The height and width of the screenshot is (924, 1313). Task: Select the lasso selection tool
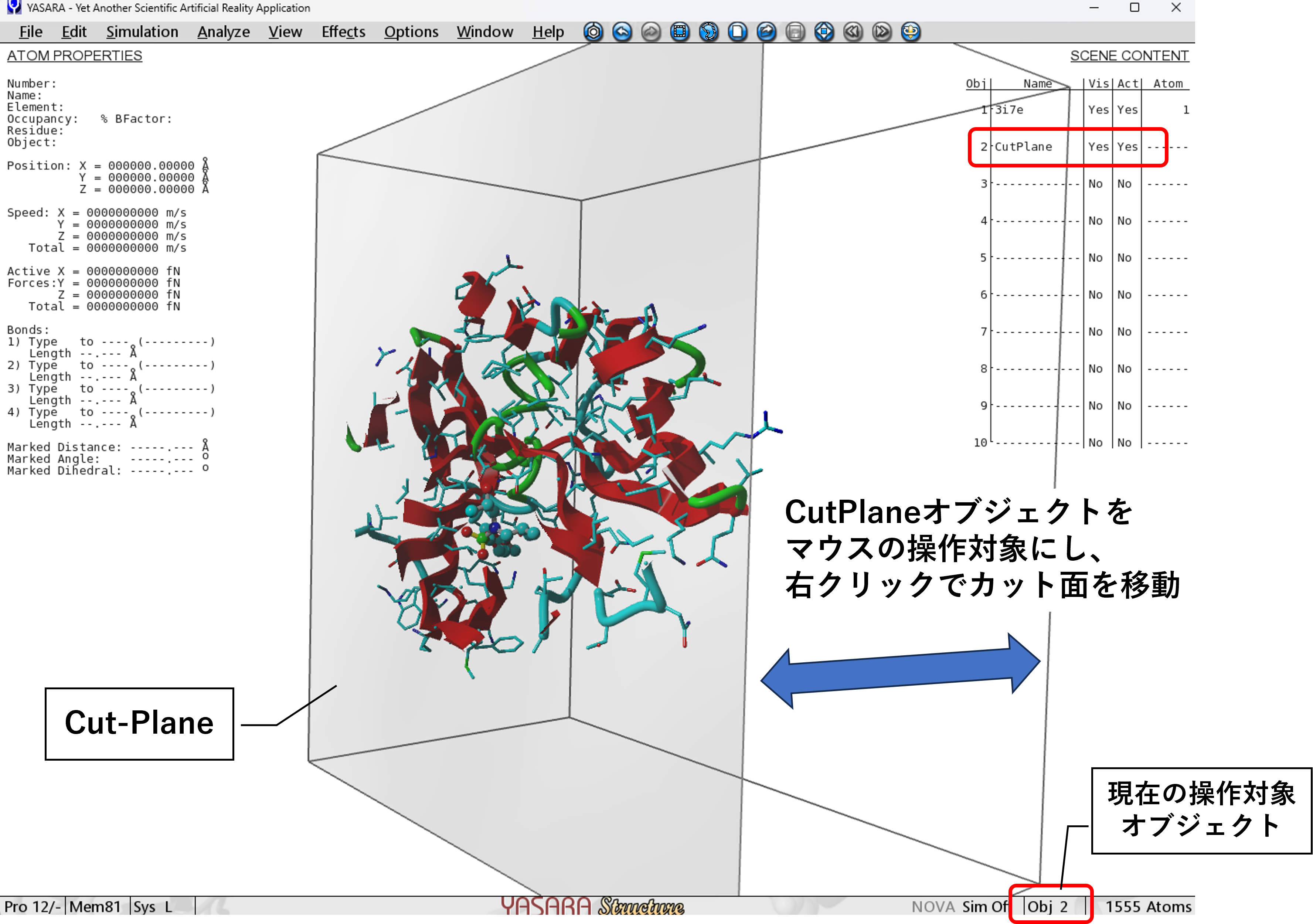pos(708,32)
